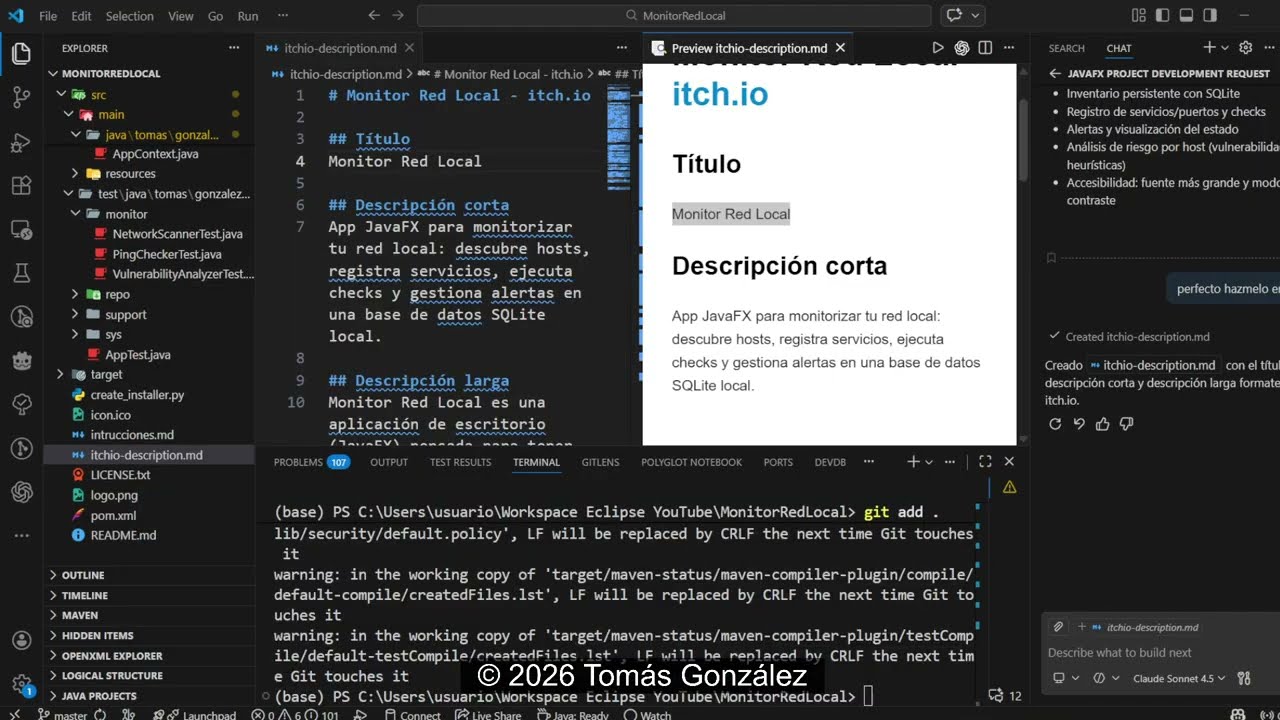This screenshot has height=720, width=1280.
Task: Toggle the primary side bar
Action: 1162,15
